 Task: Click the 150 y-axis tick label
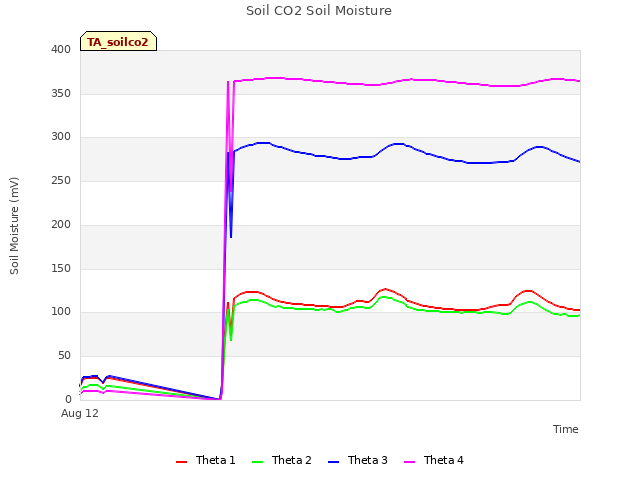(x=61, y=269)
